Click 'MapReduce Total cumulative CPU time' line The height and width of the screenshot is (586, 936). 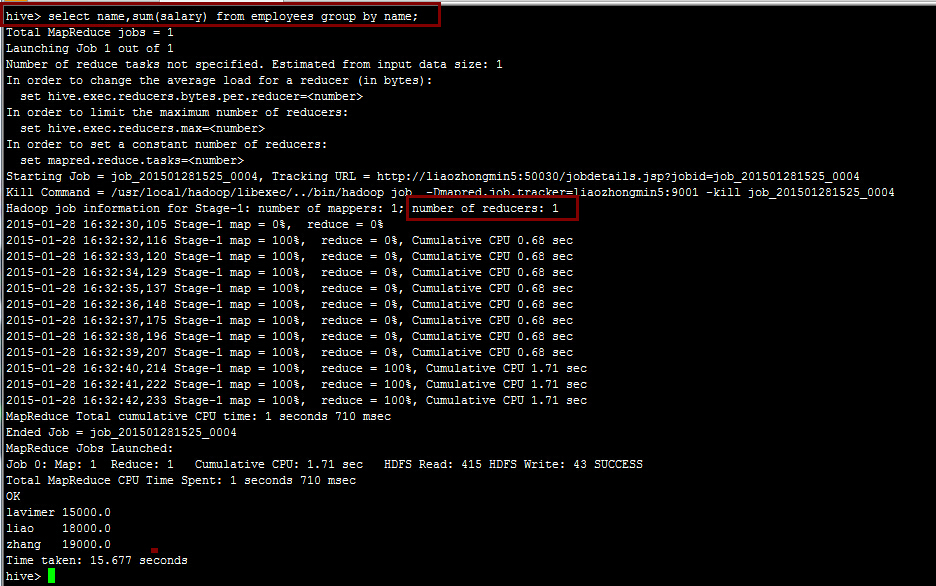click(x=199, y=417)
